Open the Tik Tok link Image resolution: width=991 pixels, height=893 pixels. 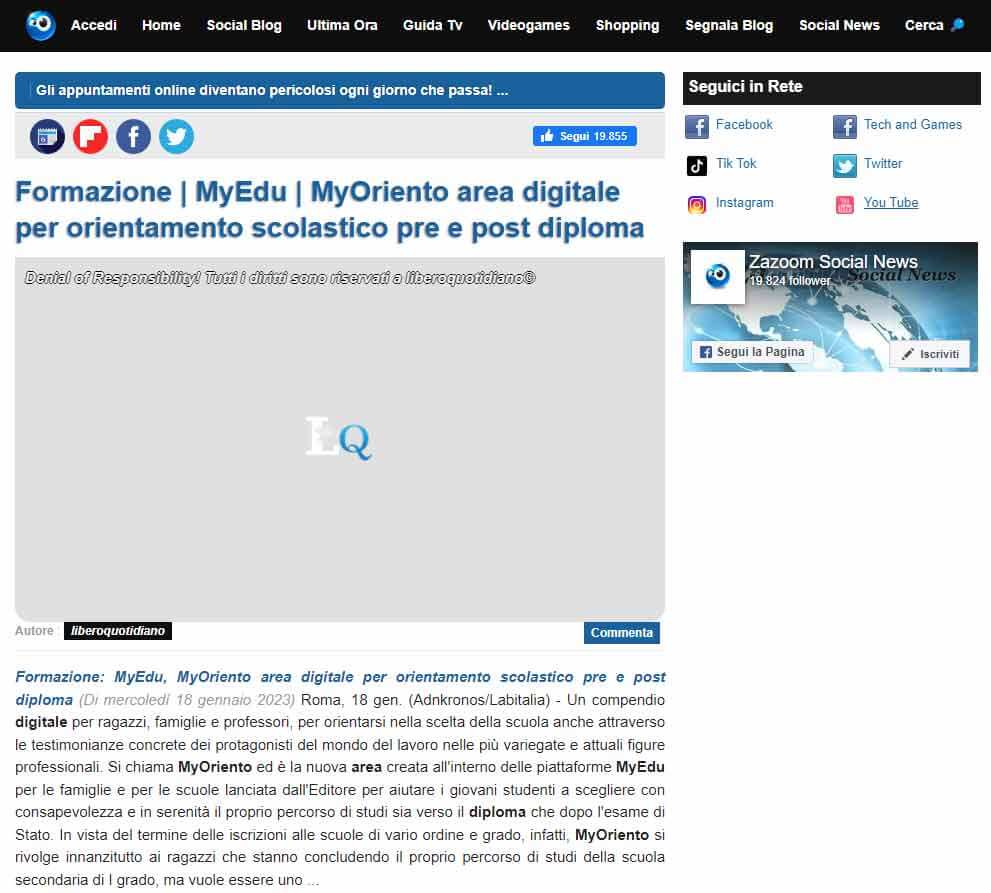(x=736, y=164)
